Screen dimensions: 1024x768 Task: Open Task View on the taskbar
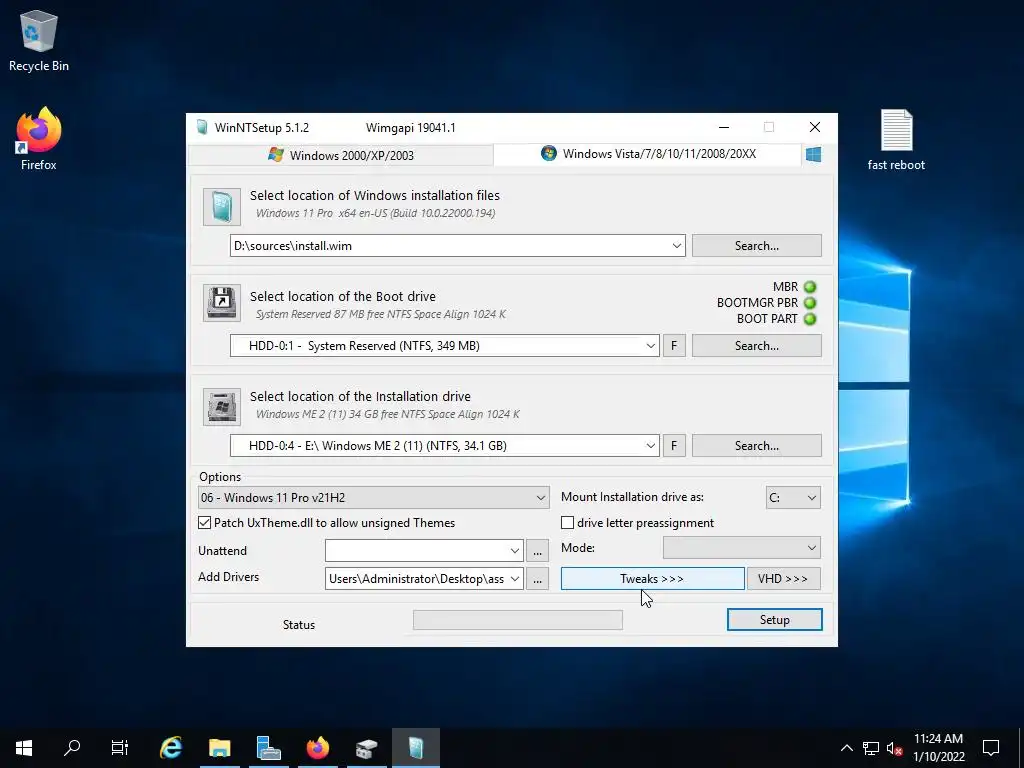click(120, 748)
